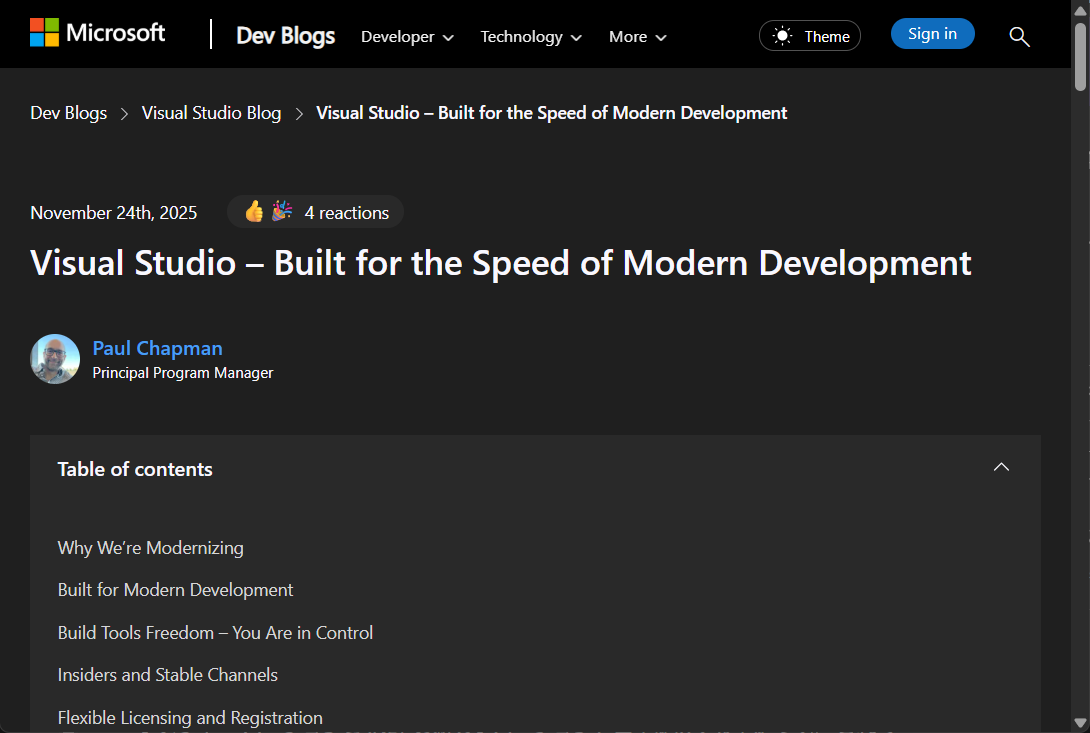Open search using the magnifying glass icon
Screen dimensions: 1090x733
(1019, 37)
